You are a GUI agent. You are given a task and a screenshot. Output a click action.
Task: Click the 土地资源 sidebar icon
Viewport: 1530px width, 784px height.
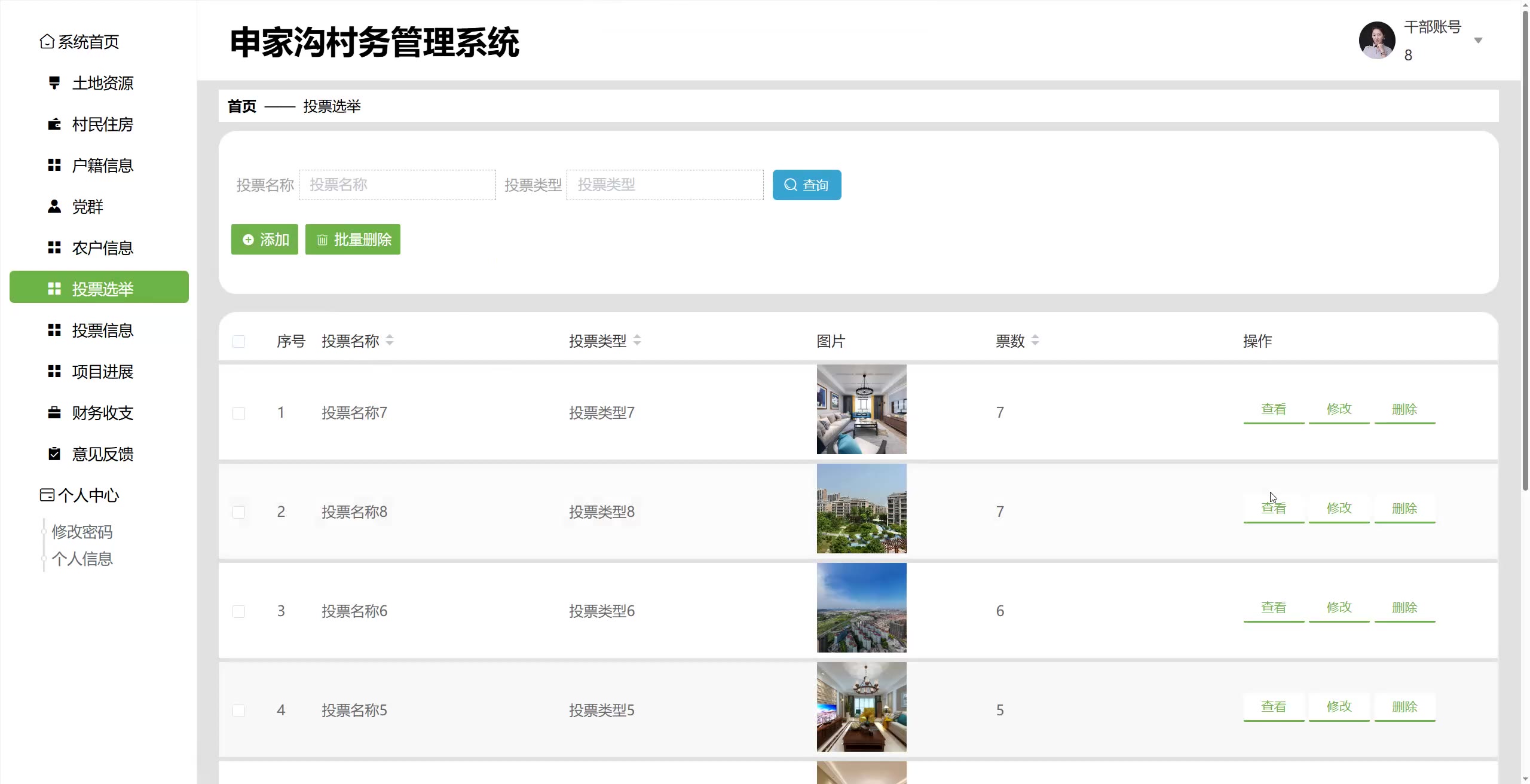[x=54, y=82]
